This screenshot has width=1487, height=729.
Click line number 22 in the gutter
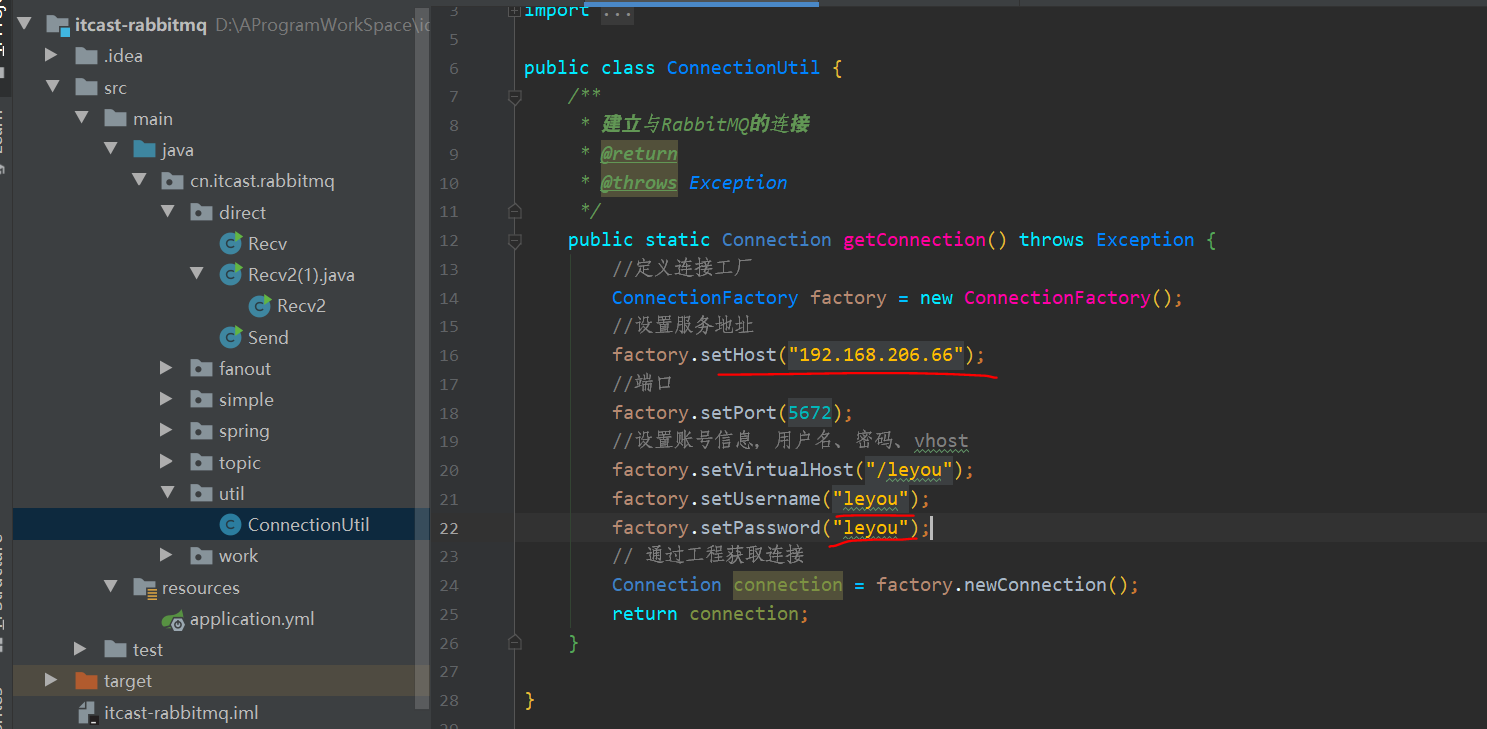click(448, 528)
